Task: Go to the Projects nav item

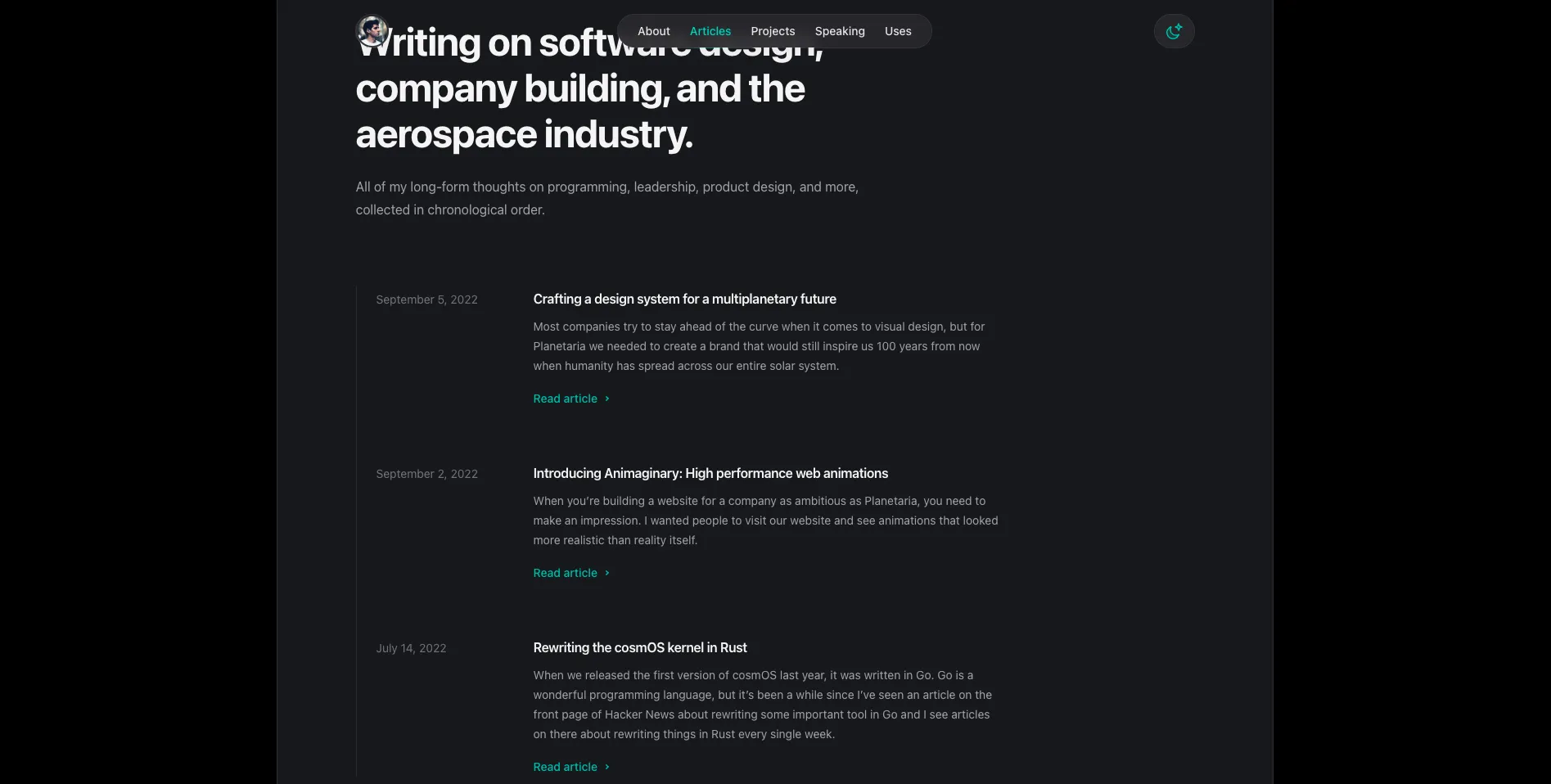Action: 773,31
